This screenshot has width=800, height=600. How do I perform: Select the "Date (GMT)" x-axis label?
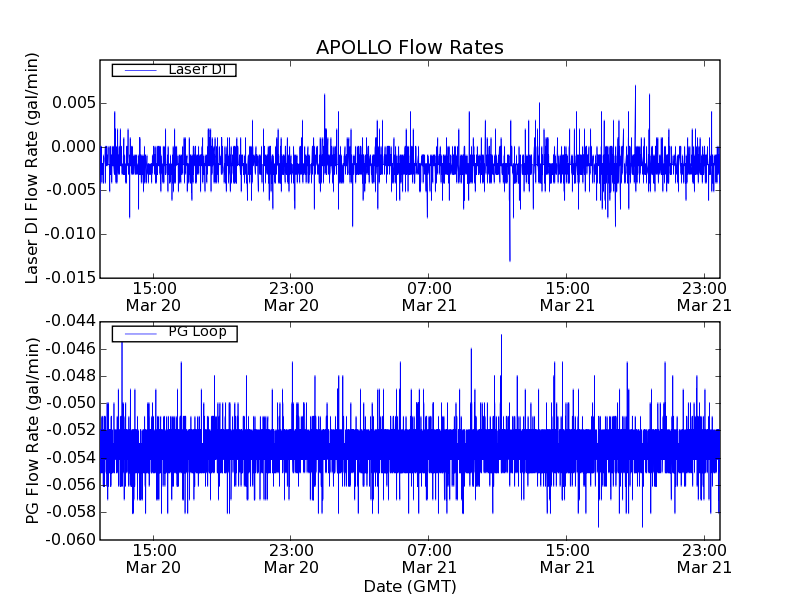coord(409,586)
